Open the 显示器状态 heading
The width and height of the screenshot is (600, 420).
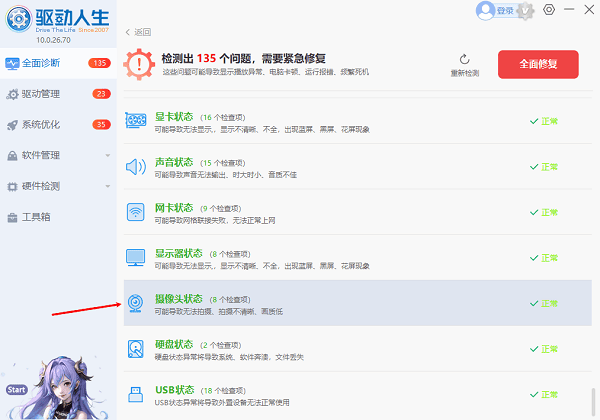tap(179, 253)
